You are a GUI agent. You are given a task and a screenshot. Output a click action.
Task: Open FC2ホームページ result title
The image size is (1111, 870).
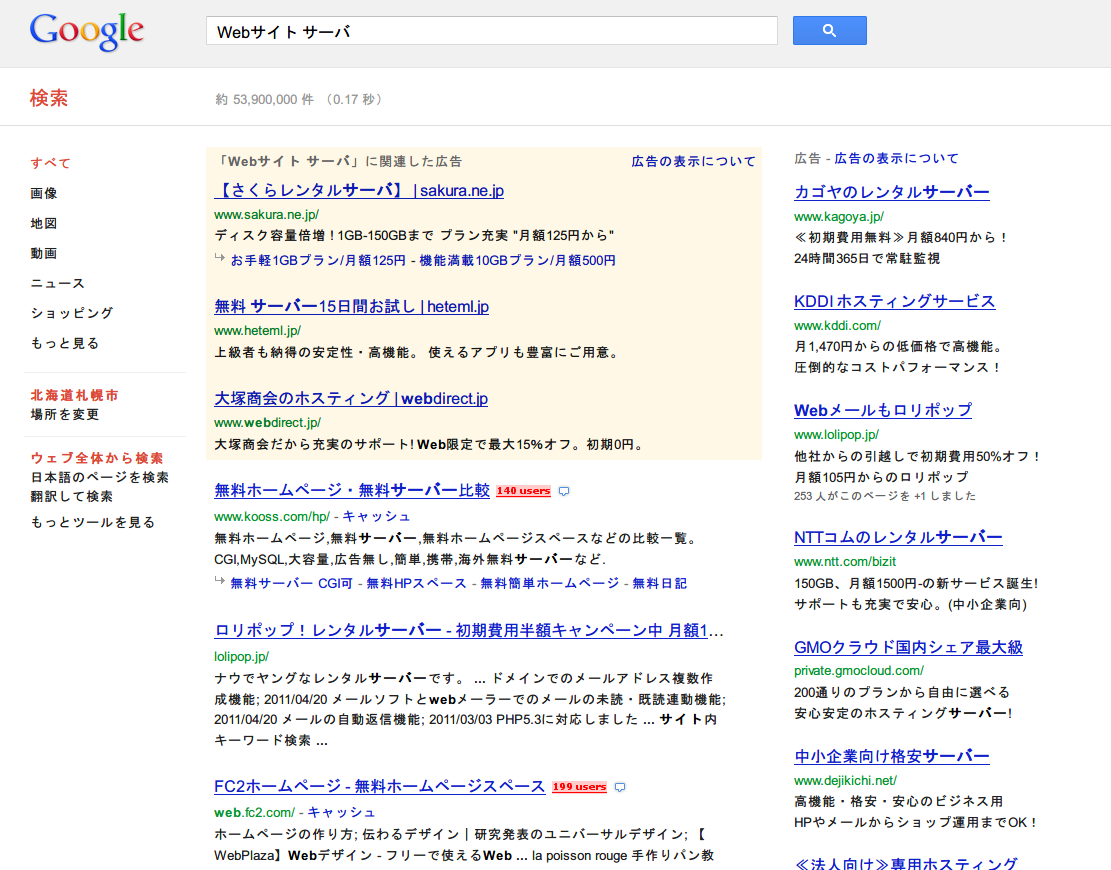point(380,786)
